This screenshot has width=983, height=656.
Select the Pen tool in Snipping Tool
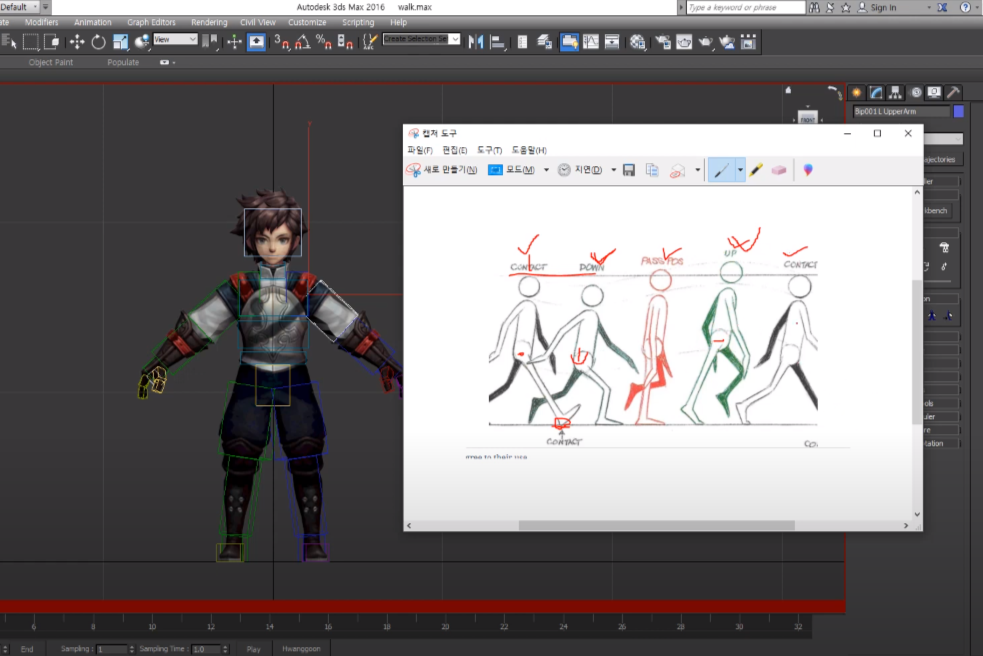point(722,170)
